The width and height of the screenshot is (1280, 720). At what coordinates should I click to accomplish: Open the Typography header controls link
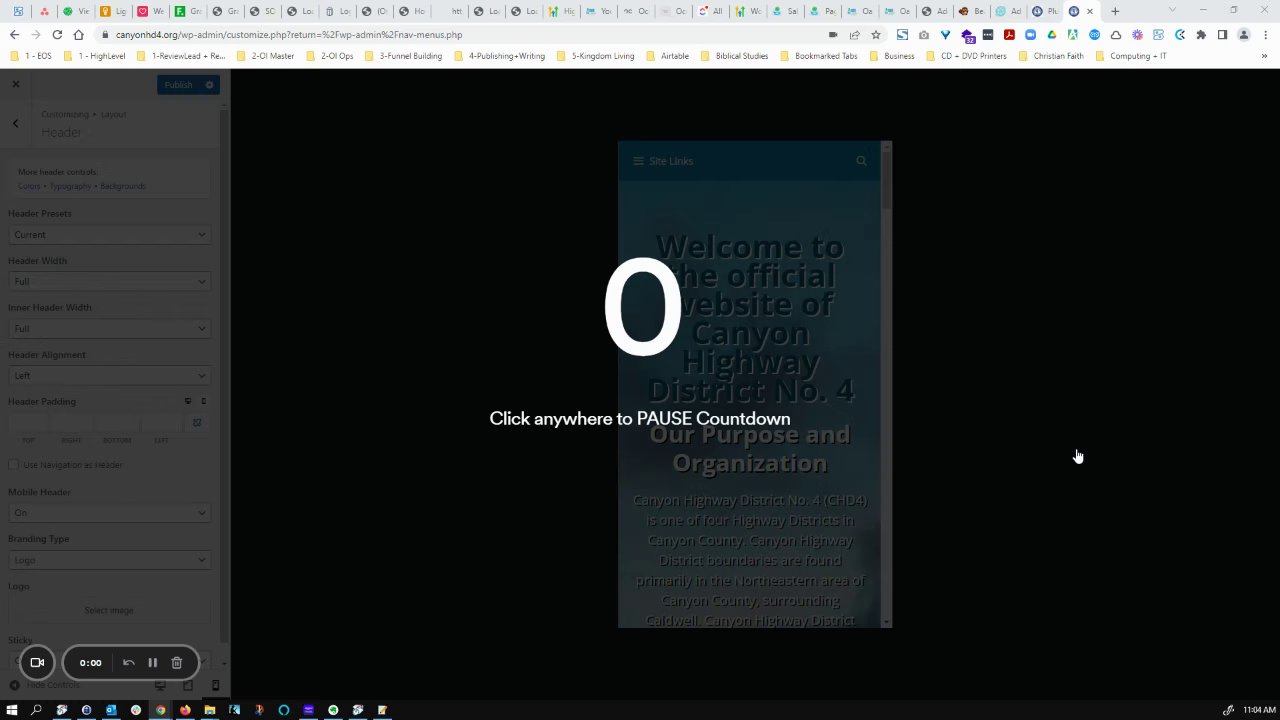[70, 186]
